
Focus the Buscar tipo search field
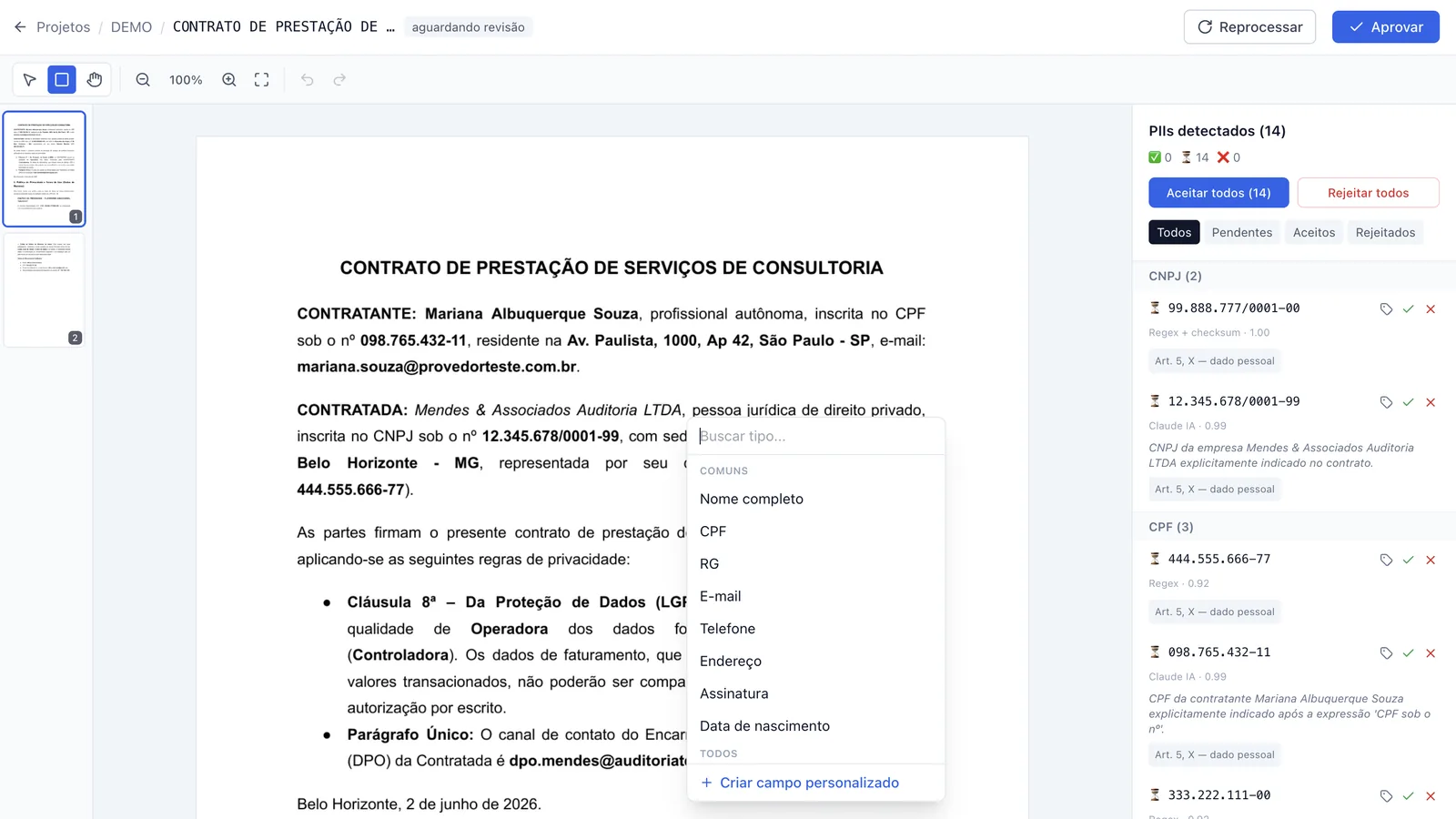(x=815, y=437)
